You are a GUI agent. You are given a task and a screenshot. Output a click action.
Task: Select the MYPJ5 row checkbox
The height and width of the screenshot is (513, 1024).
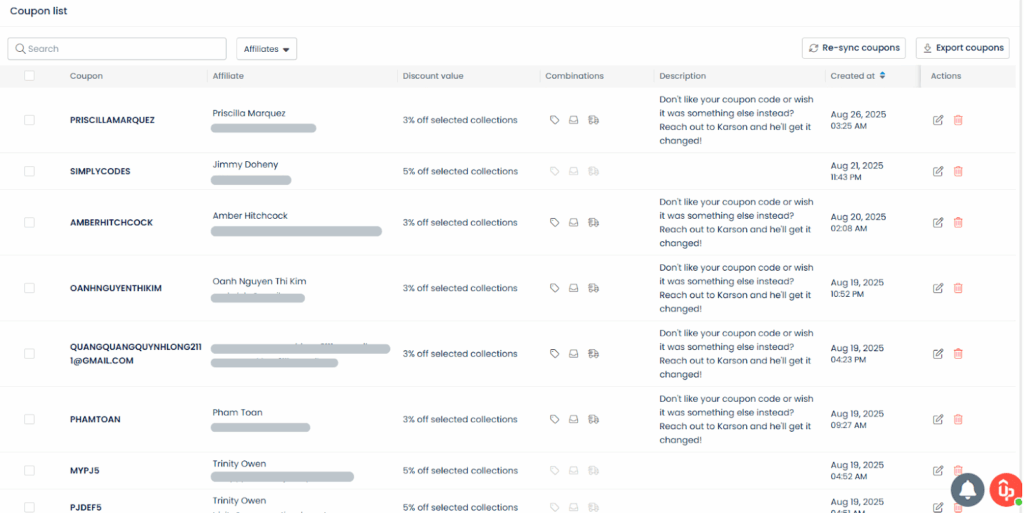coord(29,471)
